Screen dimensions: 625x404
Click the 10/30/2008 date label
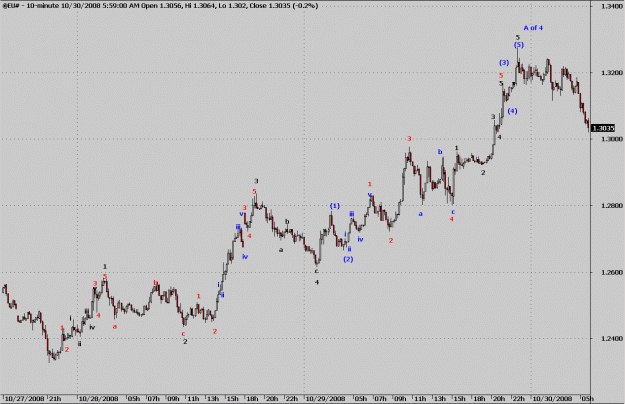coord(552,398)
